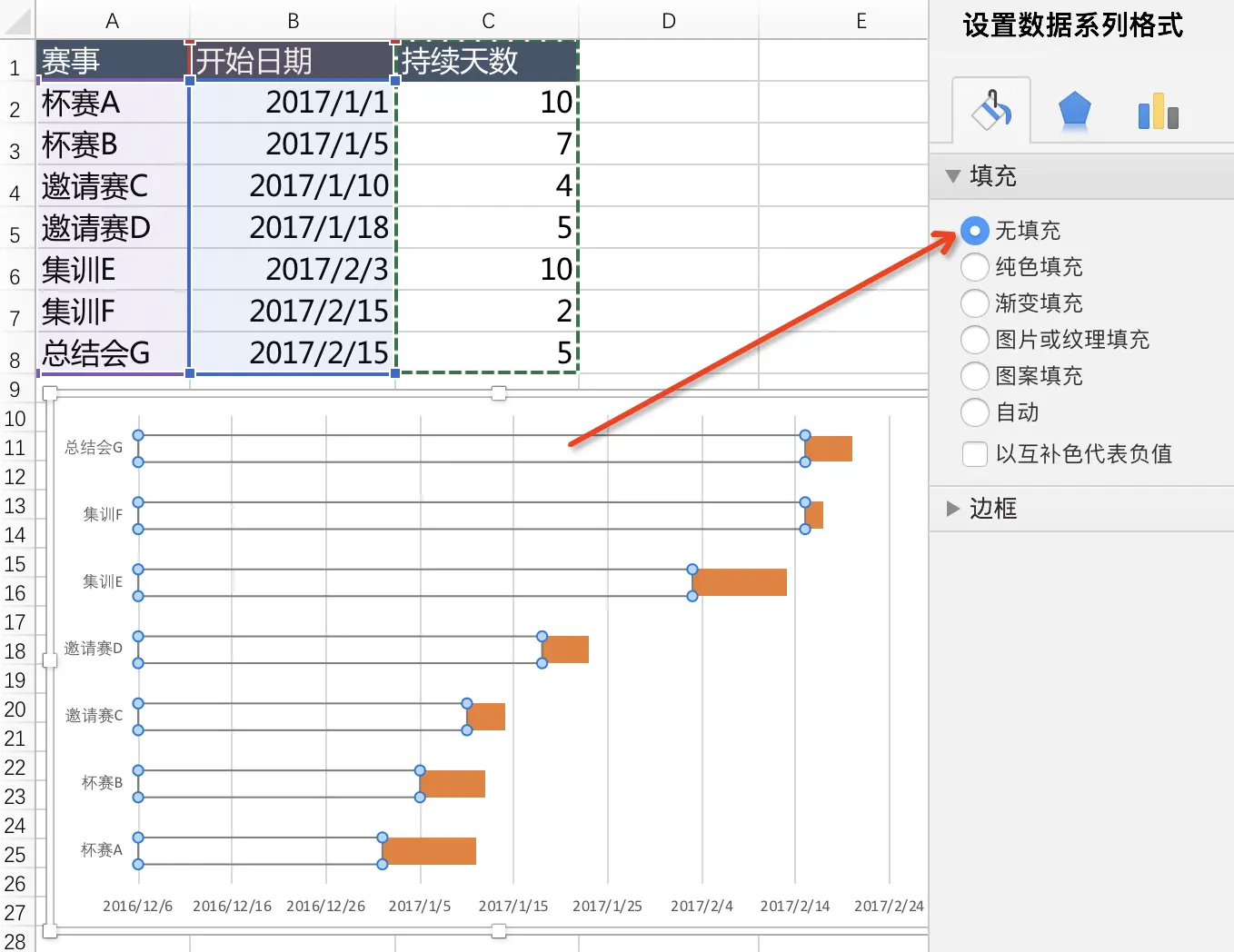
Task: Select the cell 集训E
Action: click(x=113, y=270)
